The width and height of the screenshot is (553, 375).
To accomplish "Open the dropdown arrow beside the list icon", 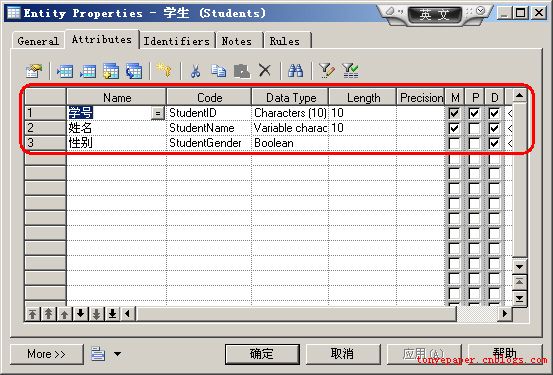I will (x=117, y=354).
